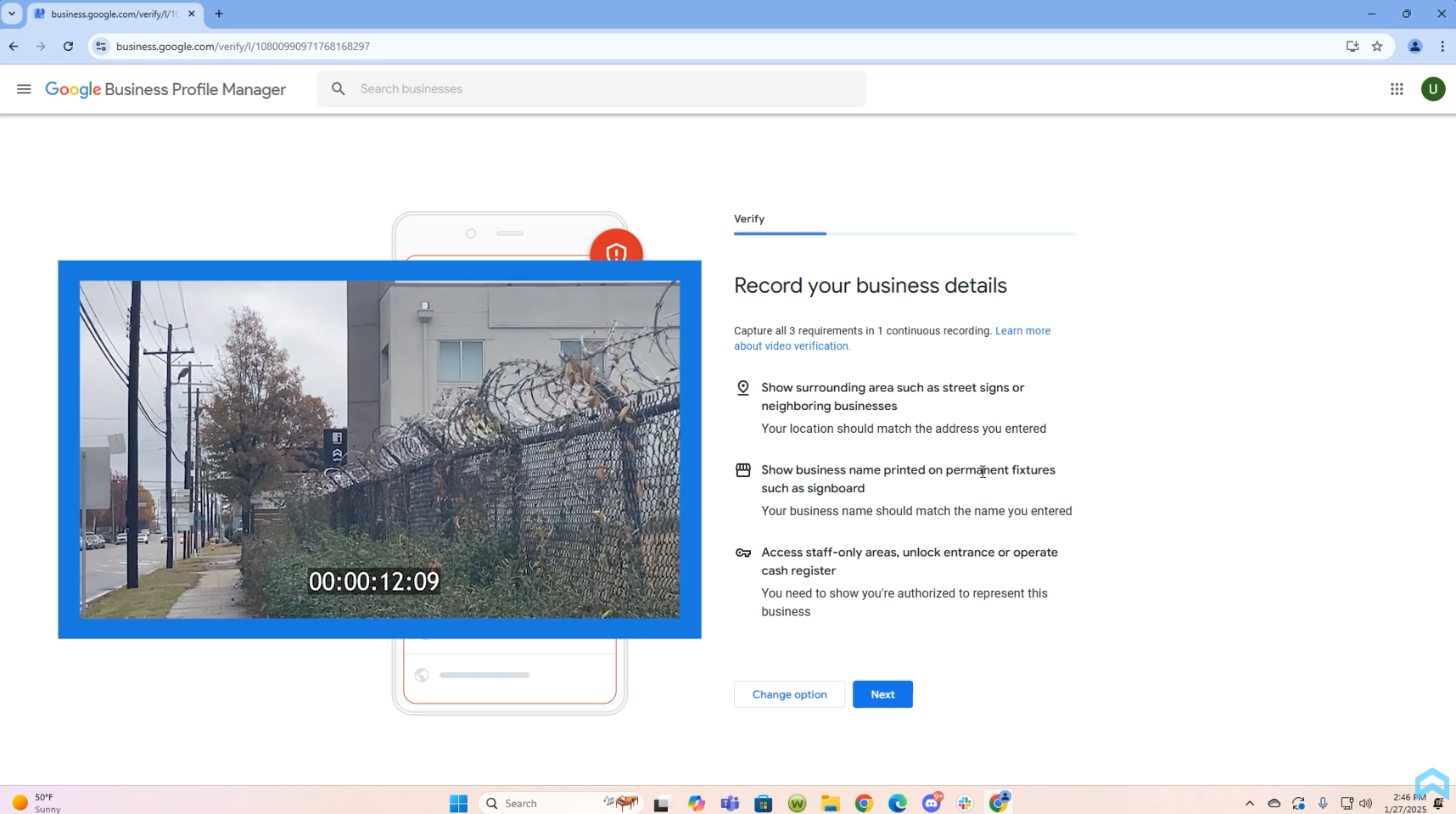Open the main hamburger menu
Viewport: 1456px width, 814px height.
[24, 89]
